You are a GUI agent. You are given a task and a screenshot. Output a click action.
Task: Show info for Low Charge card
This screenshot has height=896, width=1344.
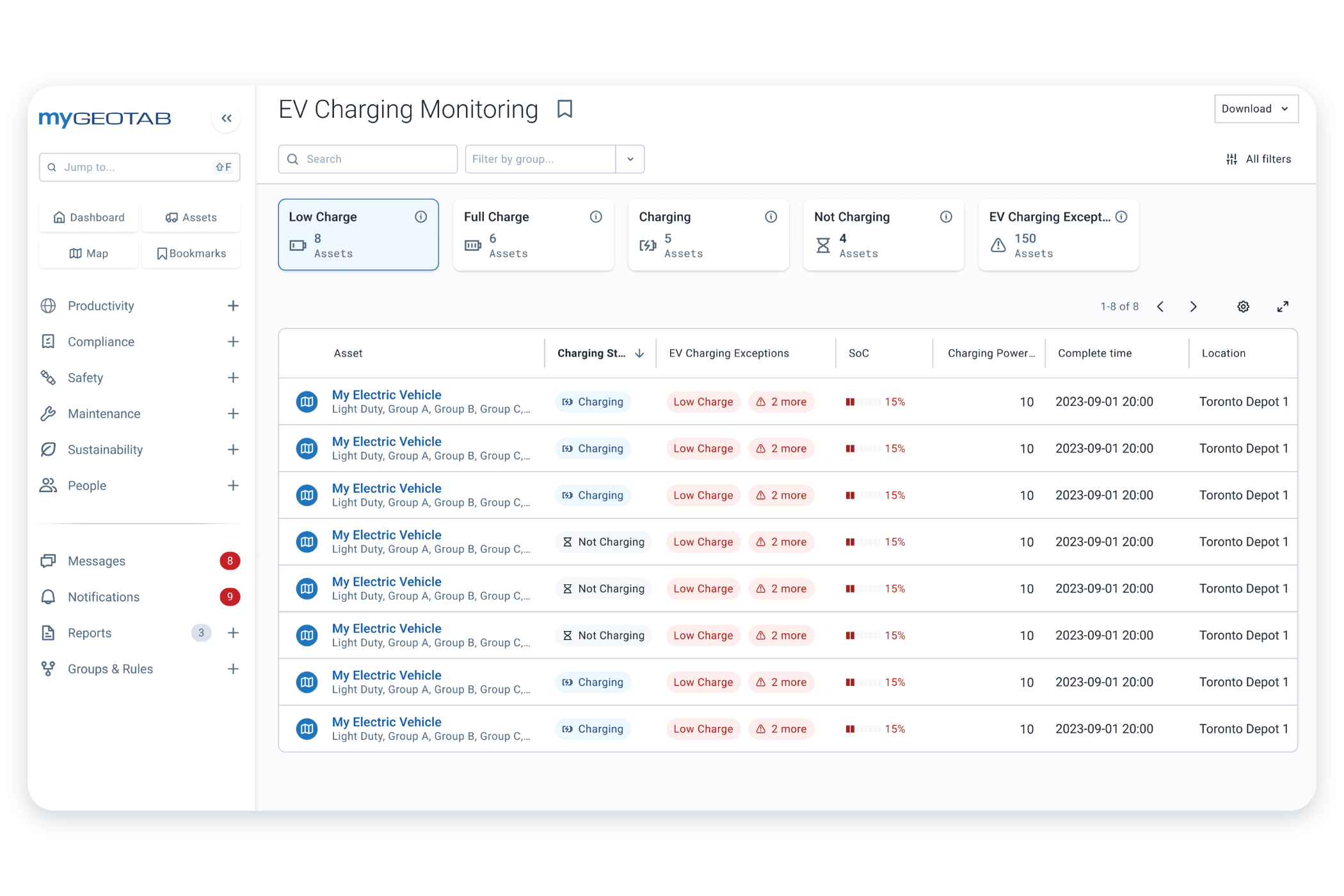tap(420, 217)
